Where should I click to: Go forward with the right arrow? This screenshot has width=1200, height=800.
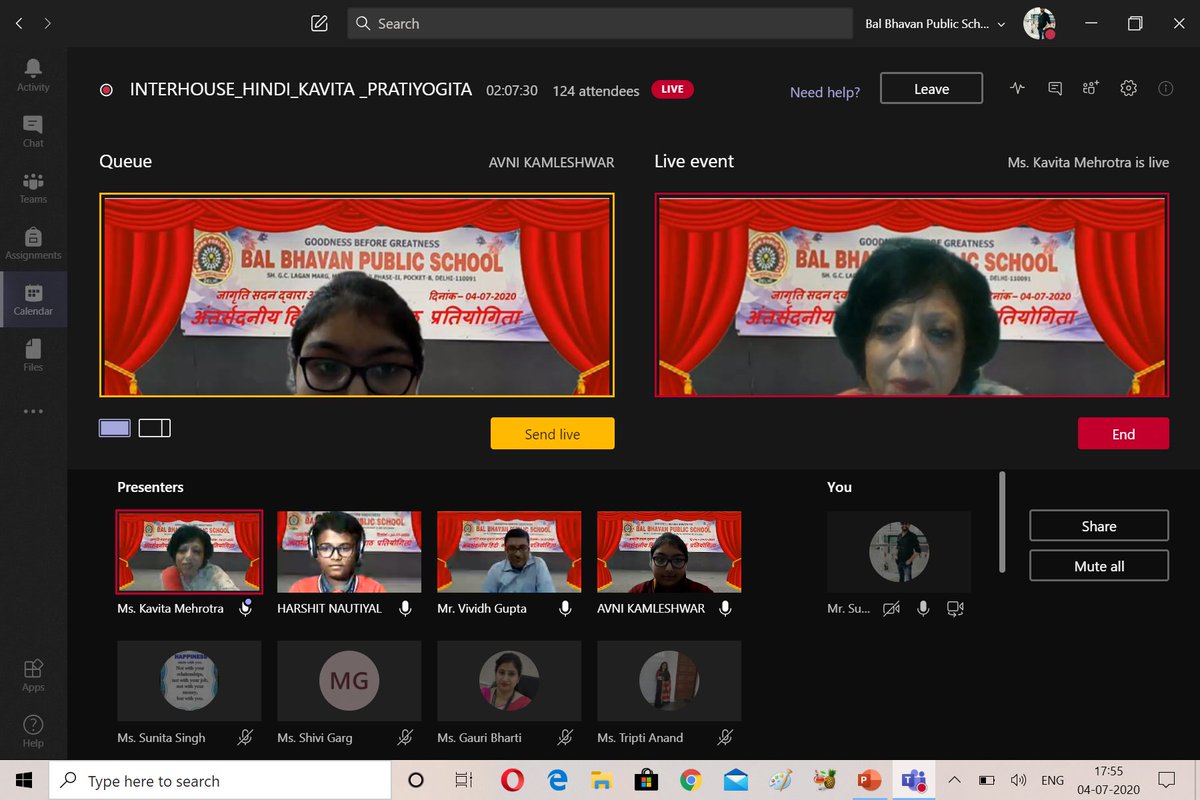tap(48, 23)
